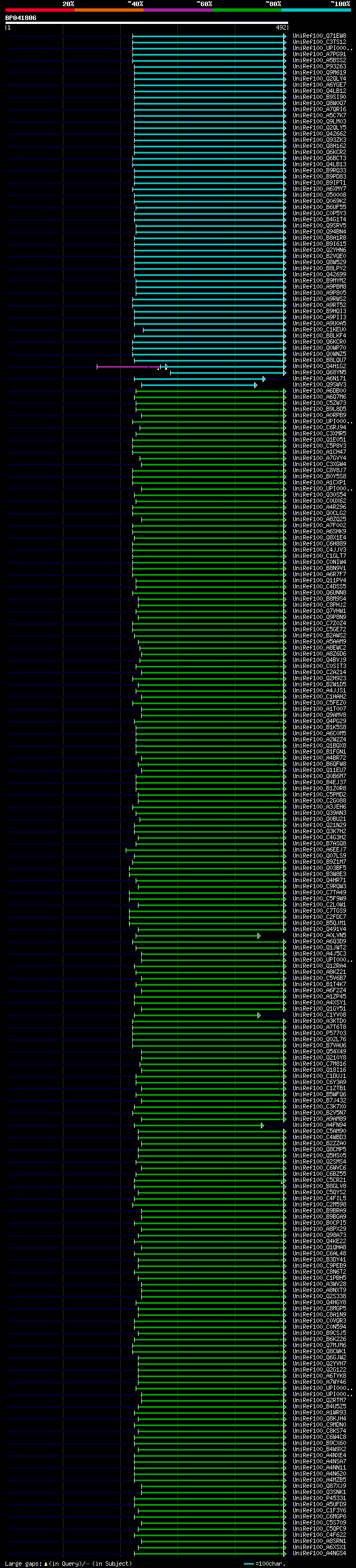
Task: Click the orange ~40% identity legend bar
Action: coord(109,10)
